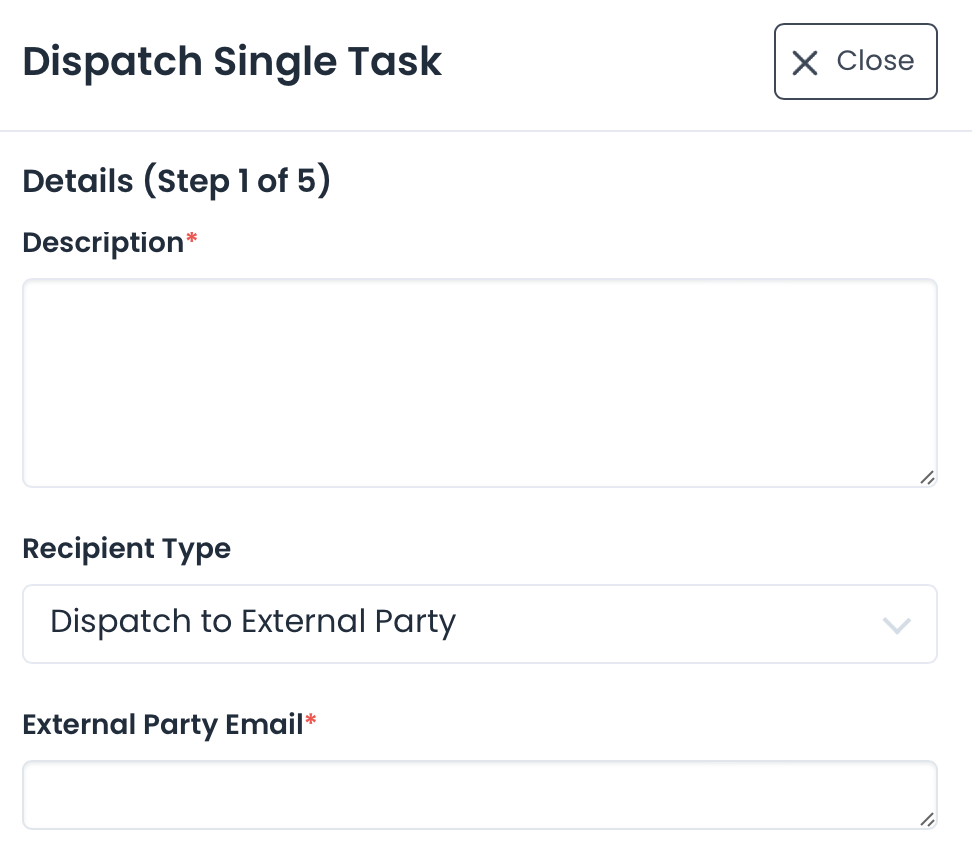This screenshot has width=972, height=866.
Task: Focus the External Party Email field
Action: (x=470, y=795)
